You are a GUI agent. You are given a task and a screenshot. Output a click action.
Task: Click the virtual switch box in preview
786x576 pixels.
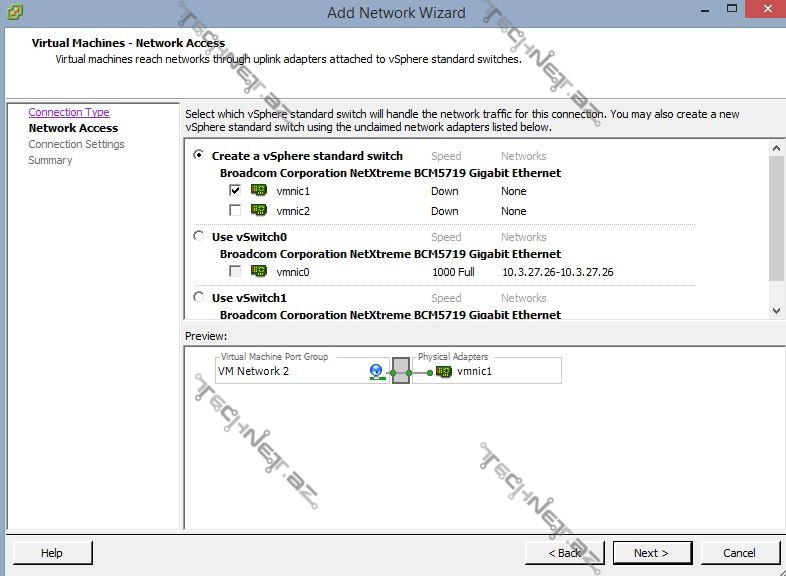[401, 372]
